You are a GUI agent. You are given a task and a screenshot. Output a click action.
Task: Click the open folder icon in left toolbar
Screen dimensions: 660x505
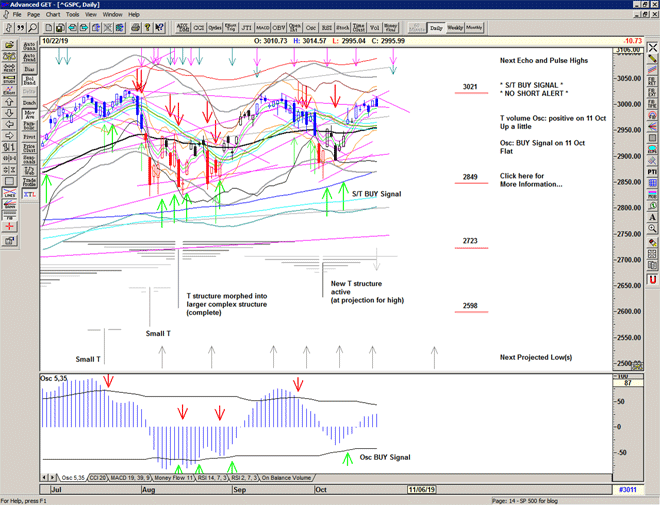click(9, 45)
